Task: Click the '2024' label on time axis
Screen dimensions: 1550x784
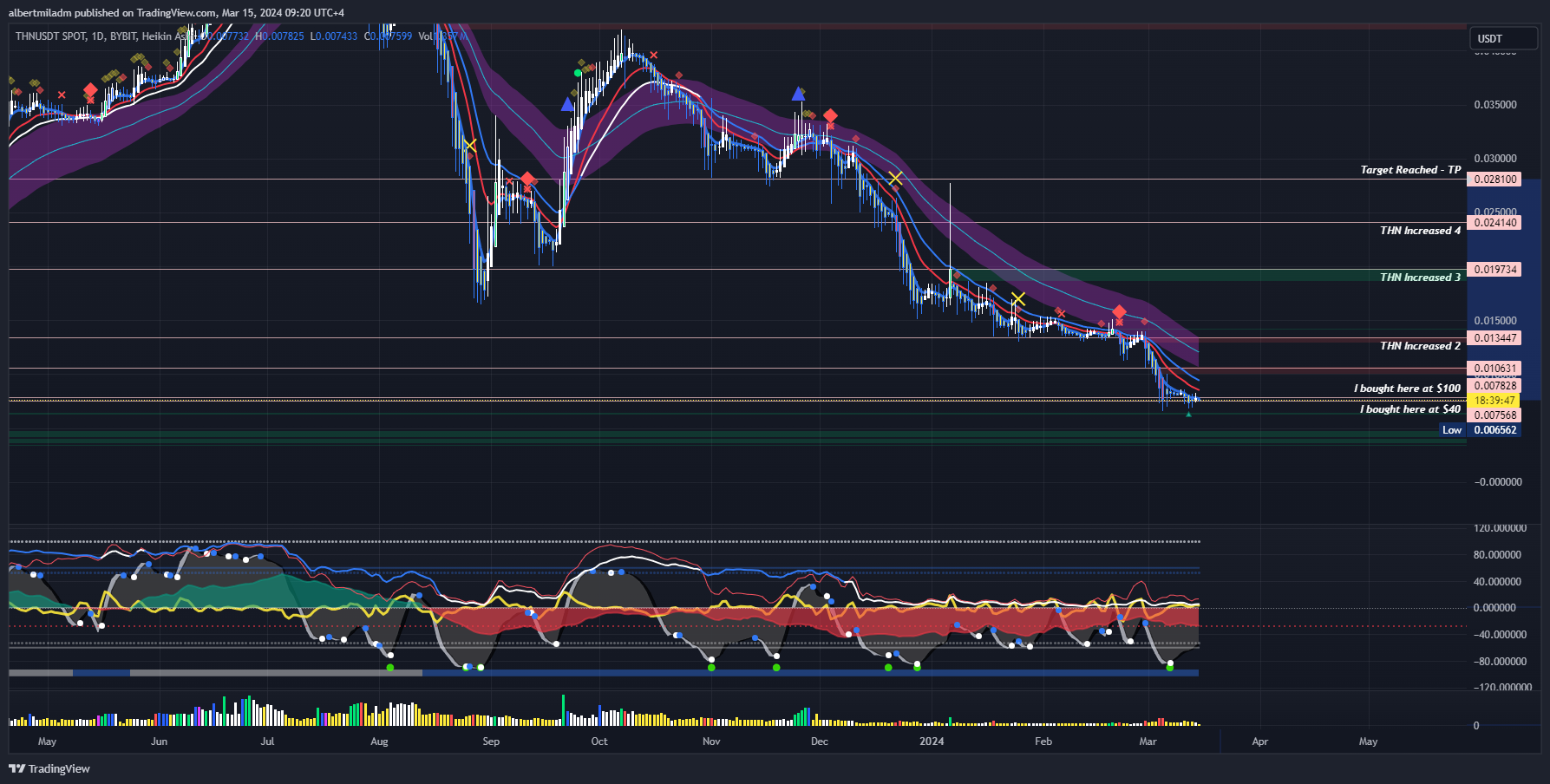Action: click(932, 742)
